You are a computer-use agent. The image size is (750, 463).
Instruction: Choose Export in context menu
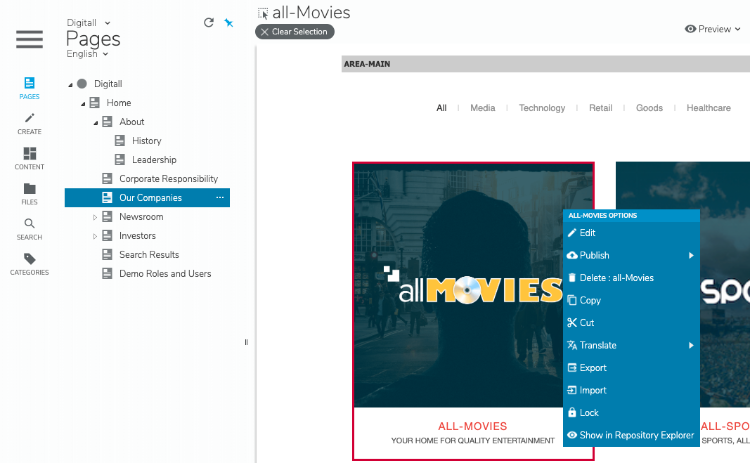click(631, 368)
